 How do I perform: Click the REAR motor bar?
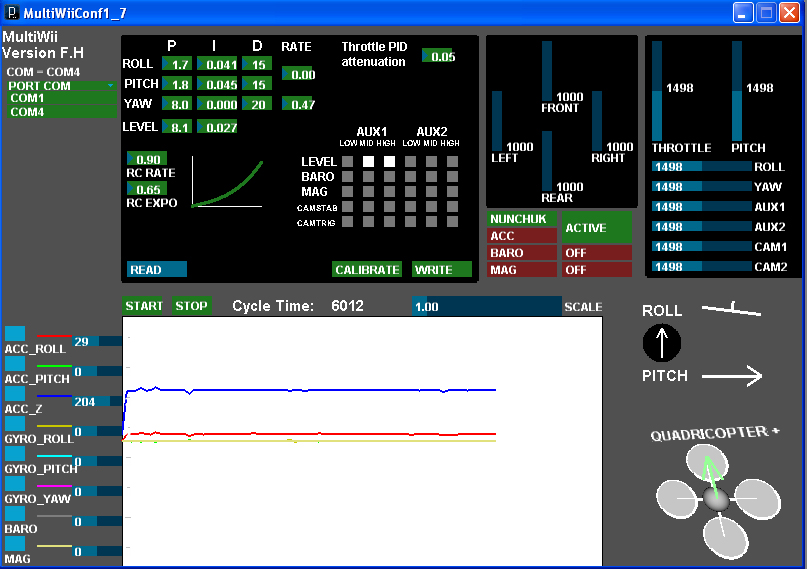coord(547,161)
